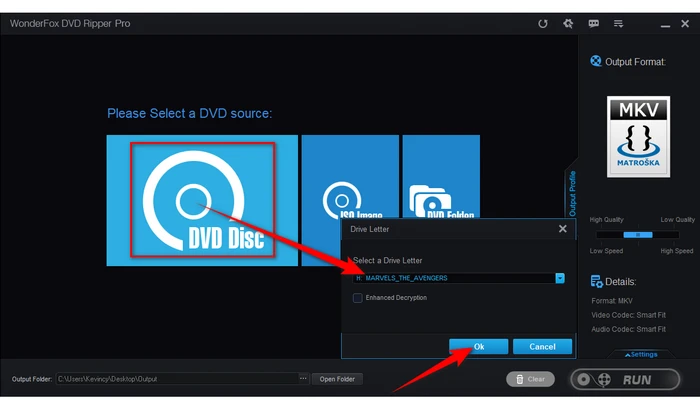
Task: Click the 'Format: MKV' details text
Action: 612,301
